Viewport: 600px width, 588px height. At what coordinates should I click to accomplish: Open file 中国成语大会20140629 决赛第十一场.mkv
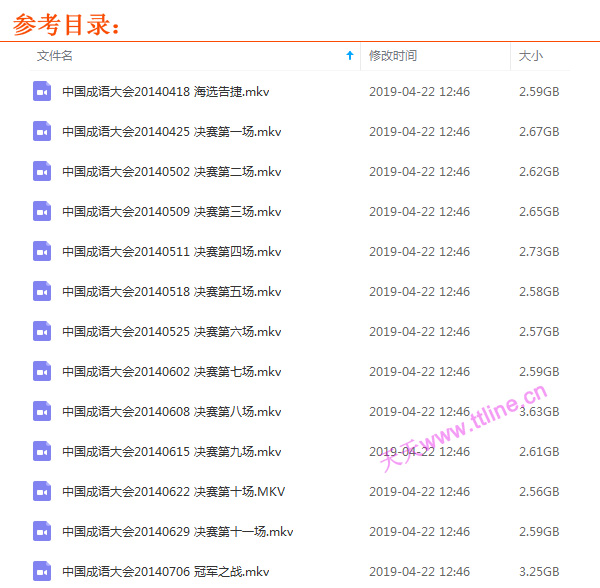click(x=177, y=532)
